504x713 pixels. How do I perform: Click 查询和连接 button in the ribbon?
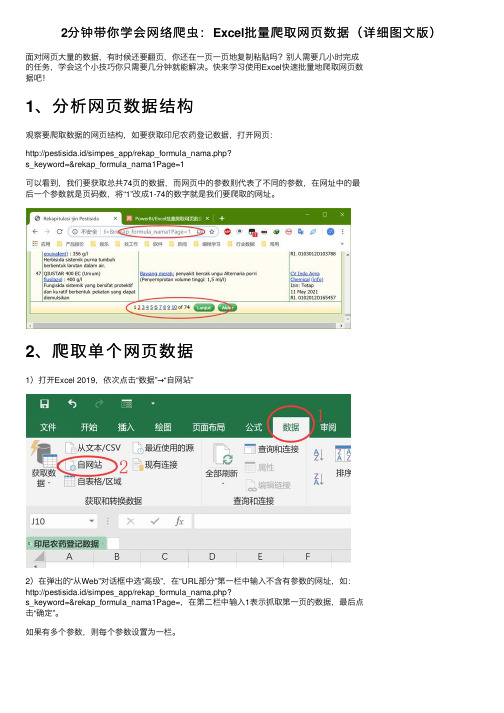point(272,449)
